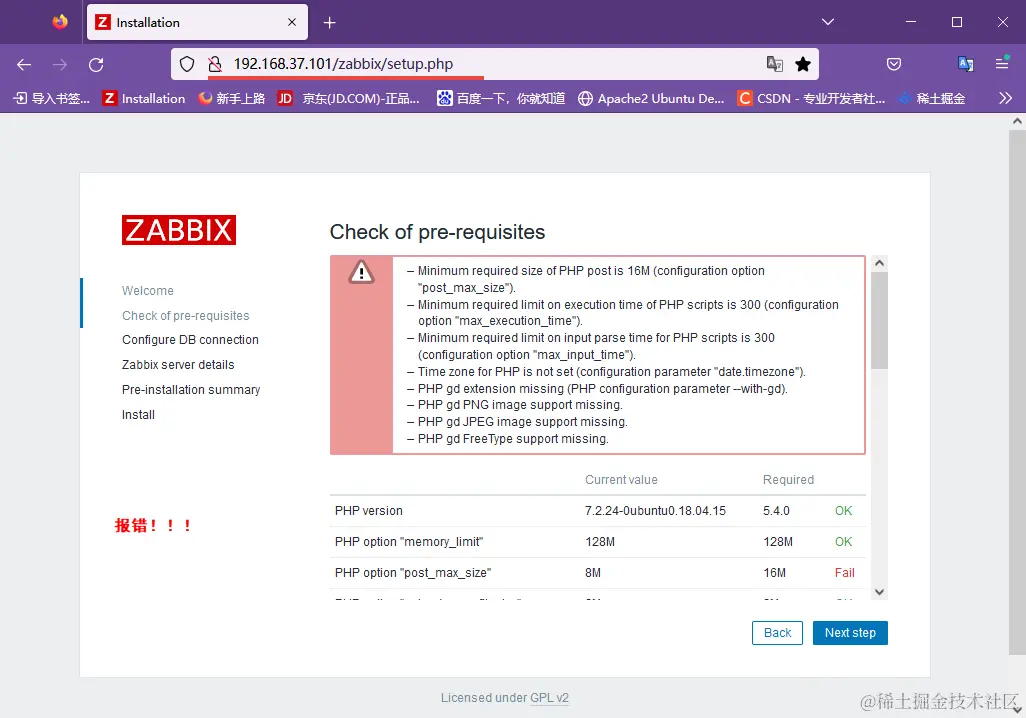Image resolution: width=1026 pixels, height=718 pixels.
Task: Click the requisites list scrollbar down arrow
Action: click(x=879, y=592)
